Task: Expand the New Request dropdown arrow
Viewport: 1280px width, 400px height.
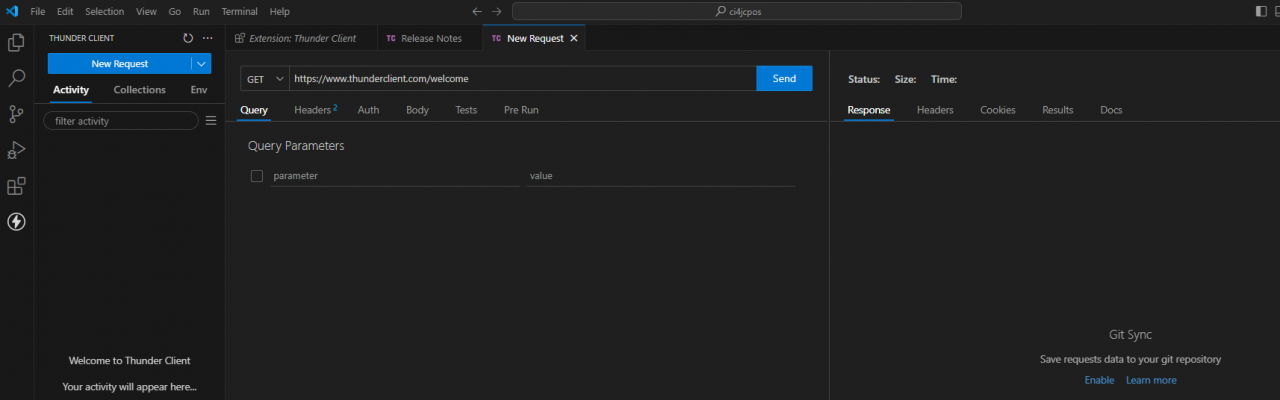Action: point(201,64)
